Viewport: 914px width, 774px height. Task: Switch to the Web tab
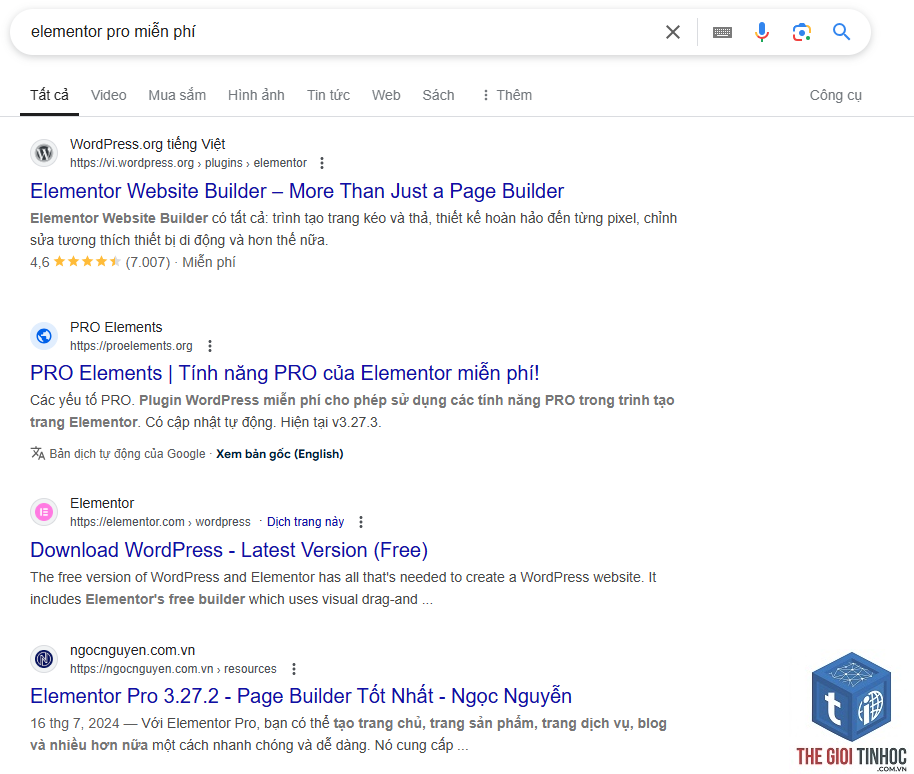tap(386, 95)
